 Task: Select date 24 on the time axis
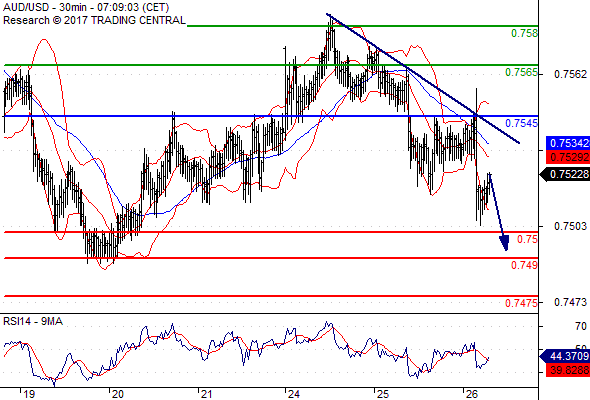point(293,394)
